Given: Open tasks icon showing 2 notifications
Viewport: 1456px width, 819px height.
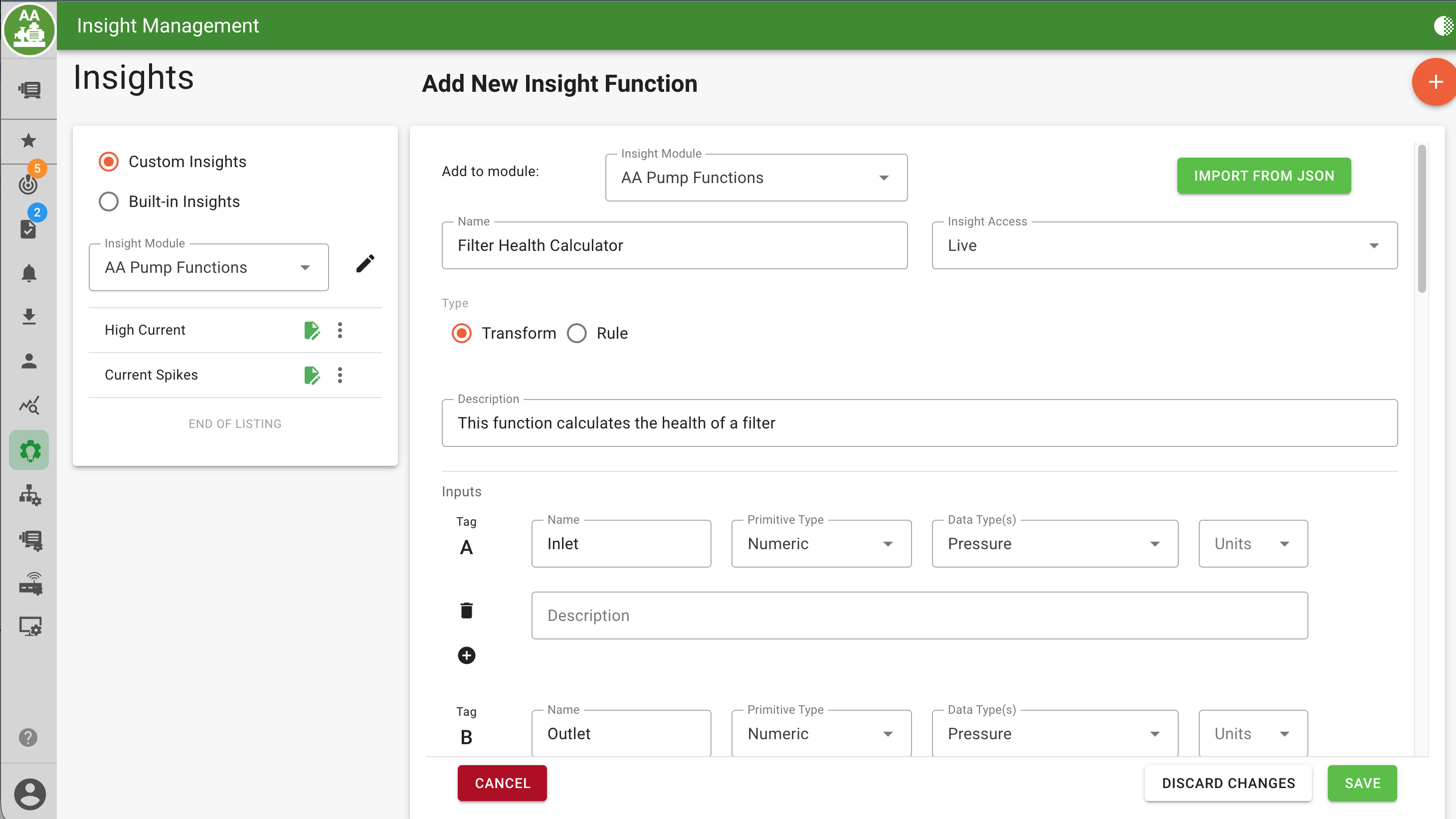Looking at the screenshot, I should click(28, 229).
